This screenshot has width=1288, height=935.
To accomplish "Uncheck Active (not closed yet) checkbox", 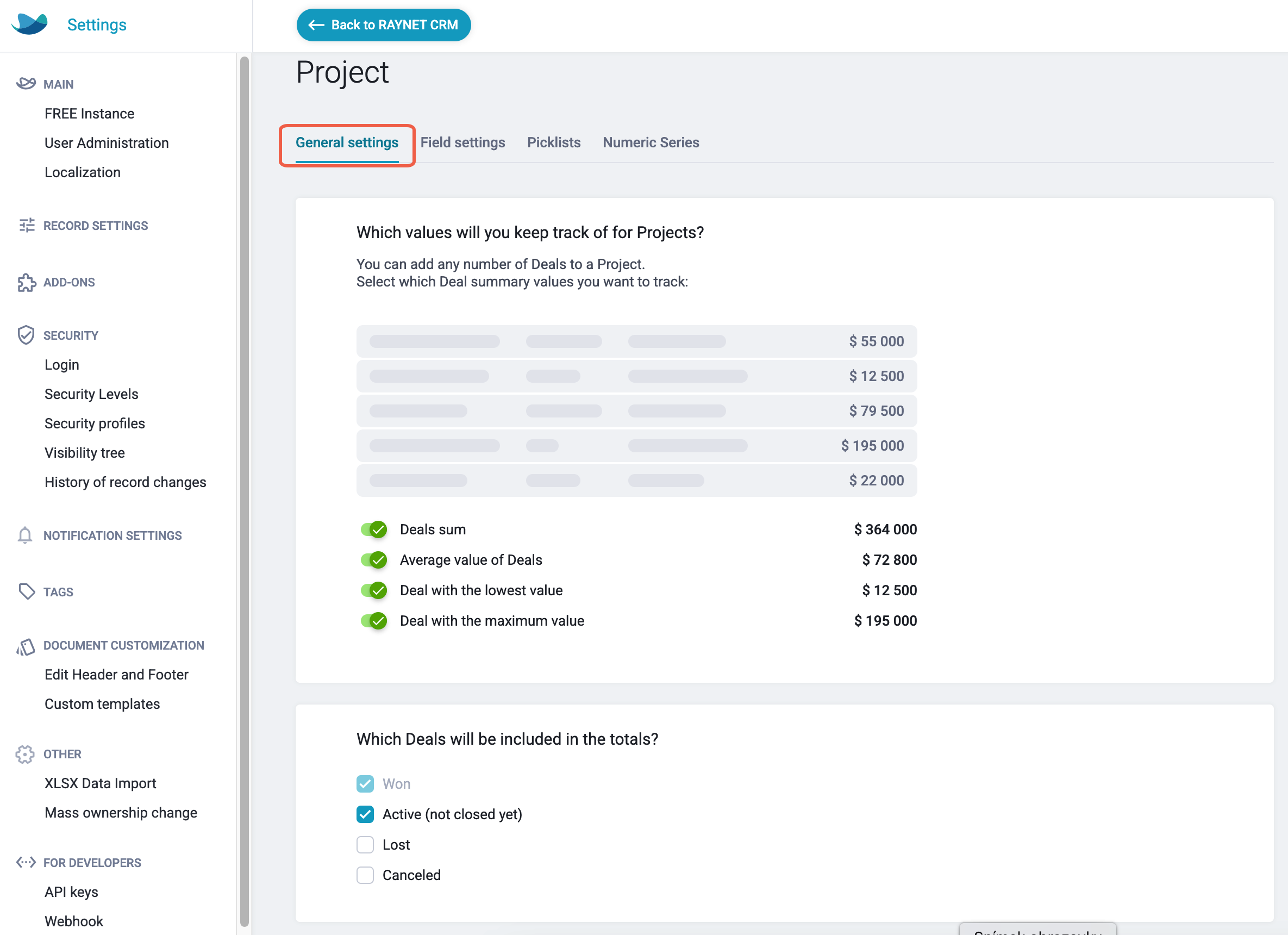I will pos(365,814).
